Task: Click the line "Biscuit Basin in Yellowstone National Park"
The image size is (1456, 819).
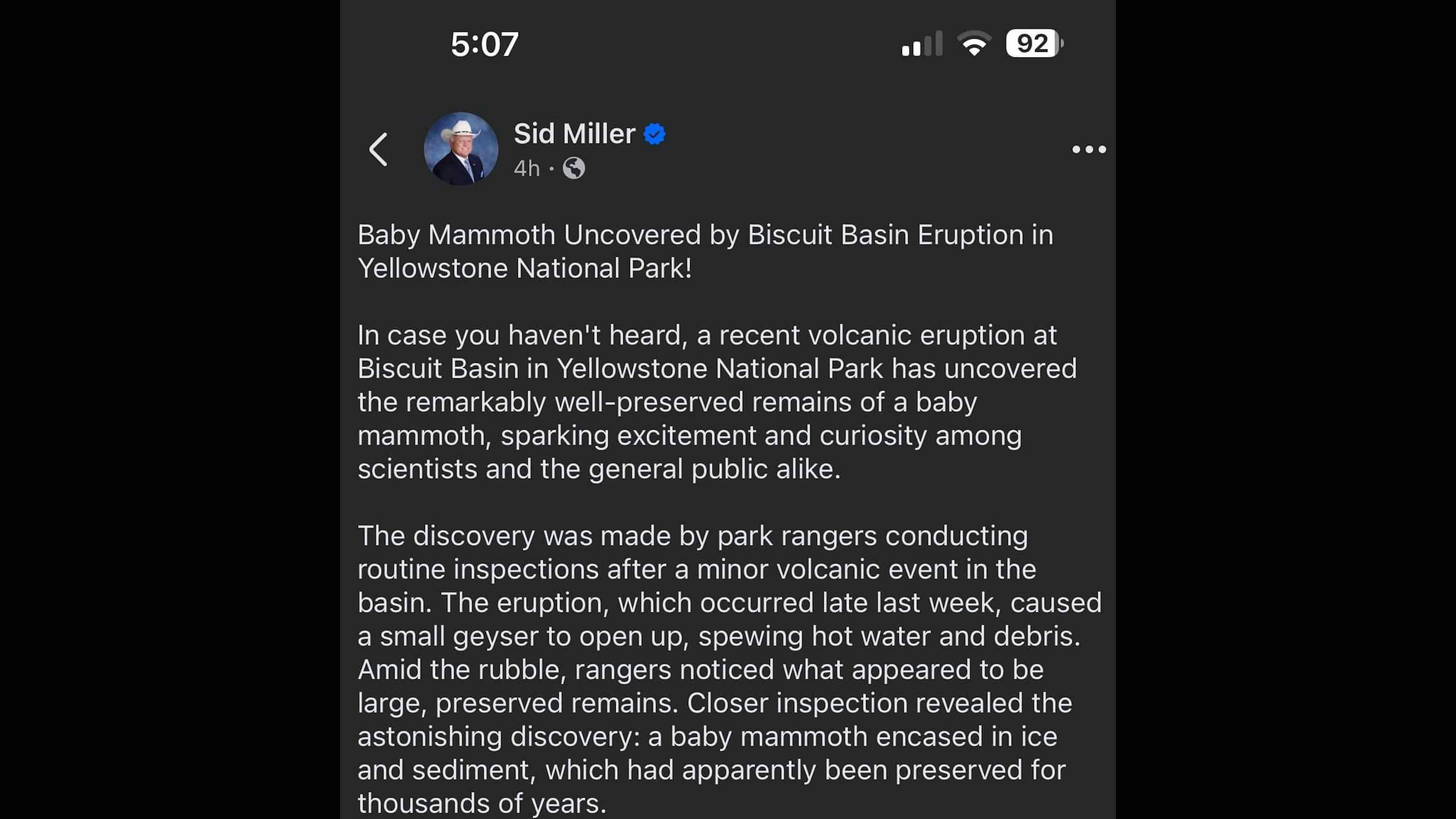Action: tap(717, 369)
